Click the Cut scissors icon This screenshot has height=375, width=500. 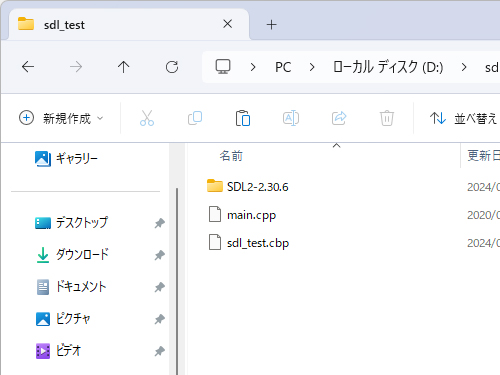click(x=147, y=118)
